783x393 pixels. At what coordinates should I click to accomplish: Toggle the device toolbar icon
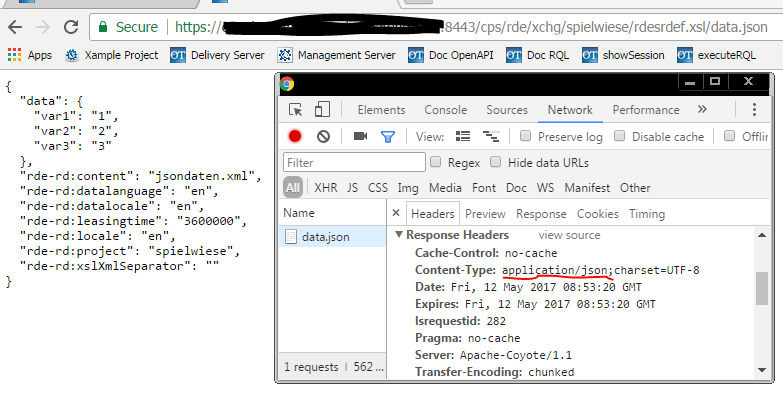pos(322,110)
